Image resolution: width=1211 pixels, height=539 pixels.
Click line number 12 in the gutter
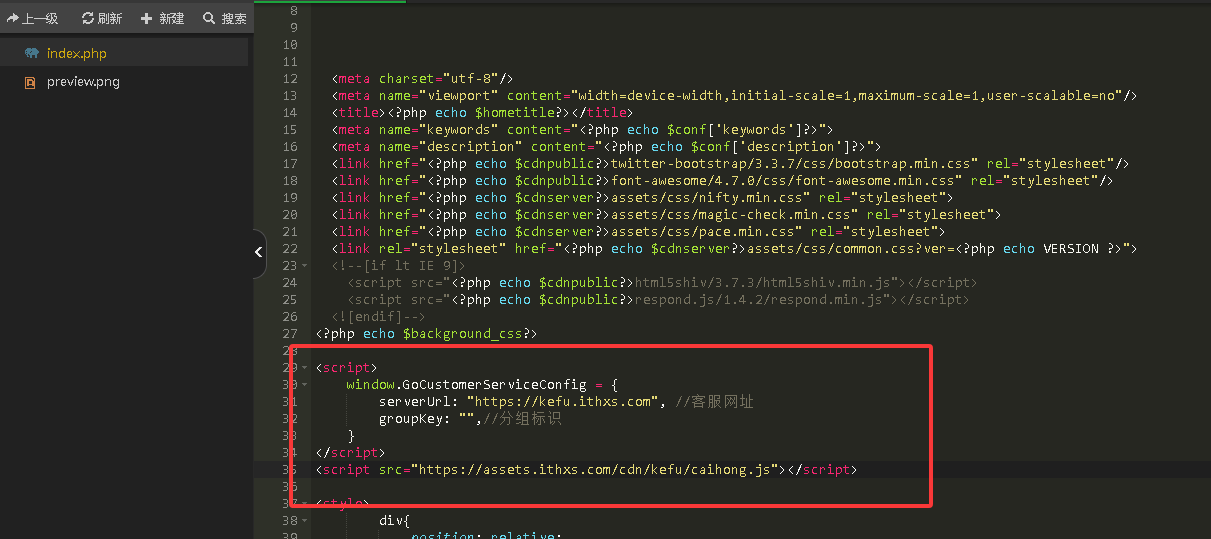(x=290, y=79)
